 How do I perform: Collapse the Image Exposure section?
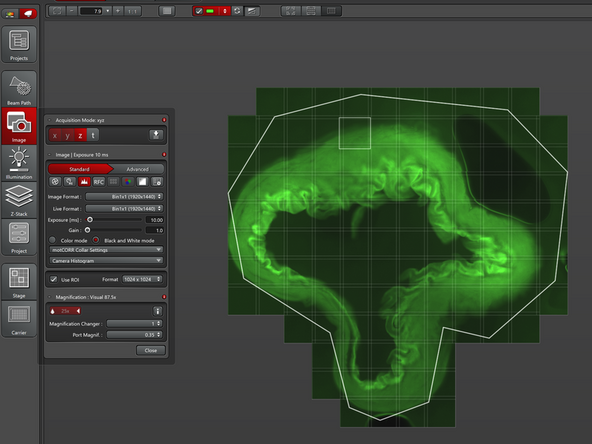[x=50, y=155]
